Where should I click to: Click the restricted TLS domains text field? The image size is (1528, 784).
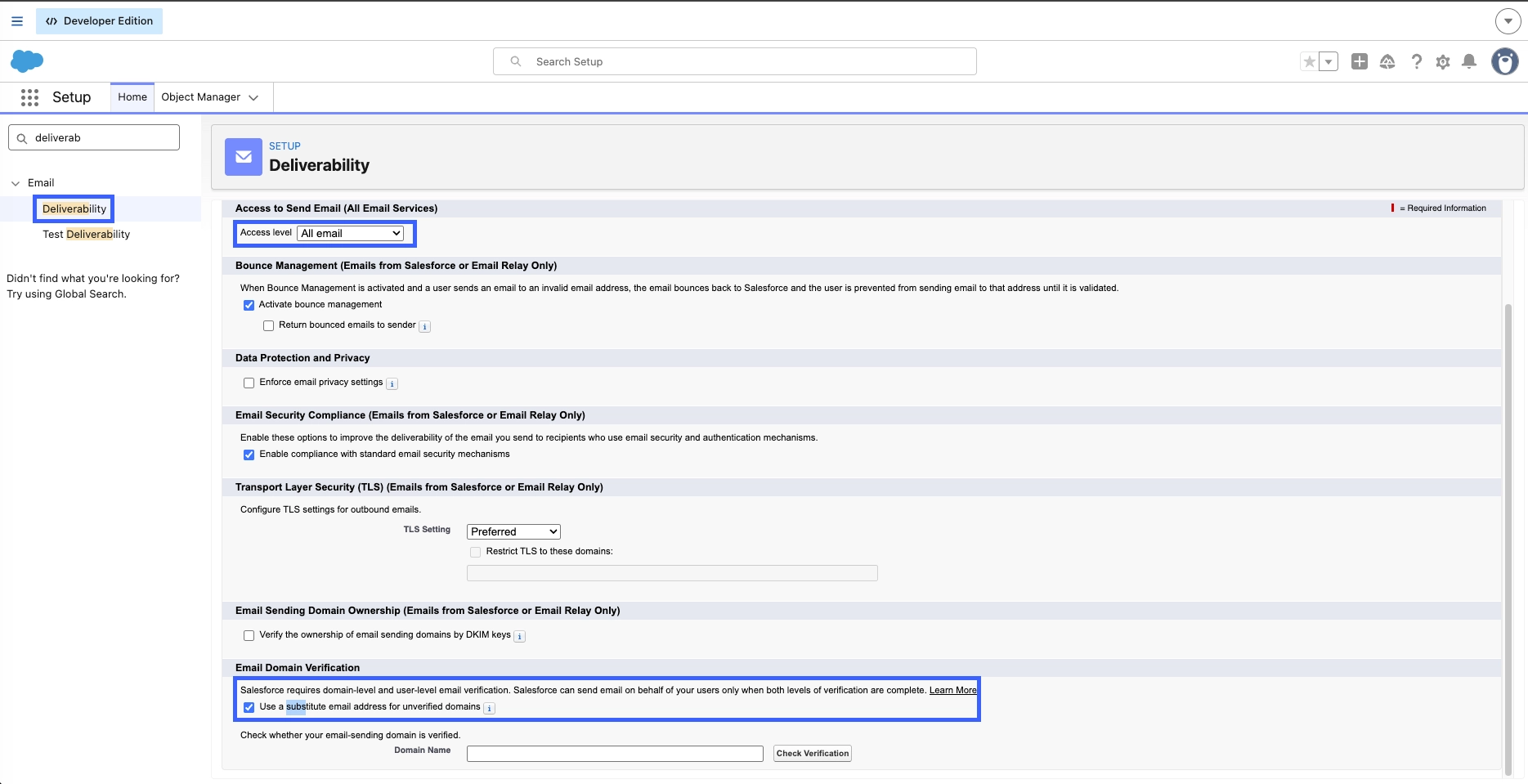pos(672,573)
